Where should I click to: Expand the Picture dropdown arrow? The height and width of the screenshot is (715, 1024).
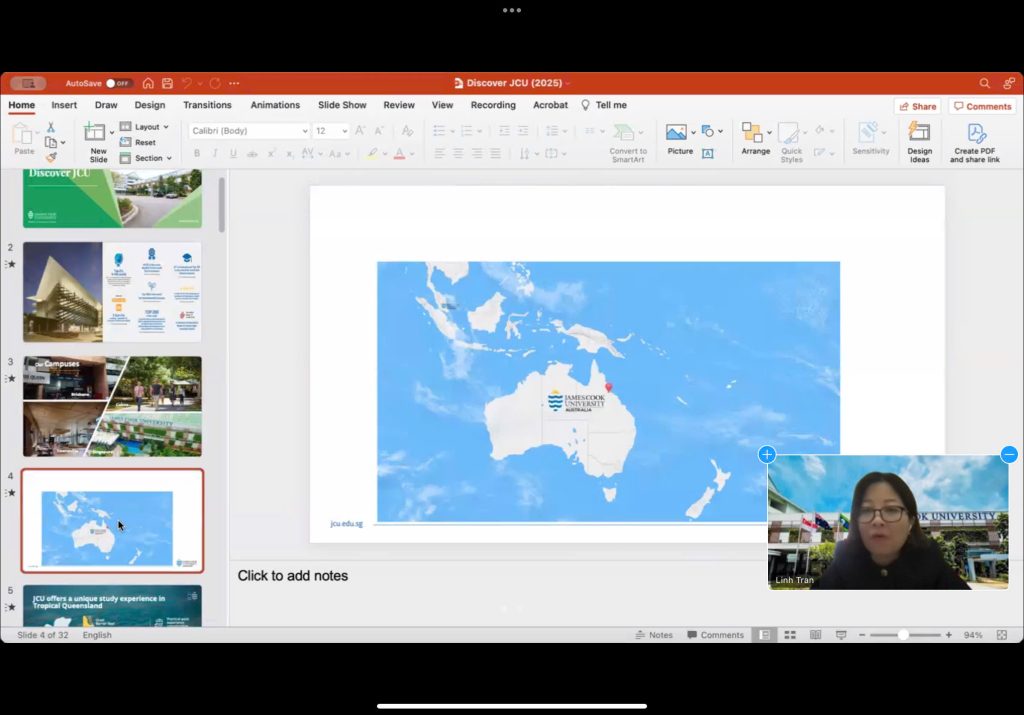point(693,133)
